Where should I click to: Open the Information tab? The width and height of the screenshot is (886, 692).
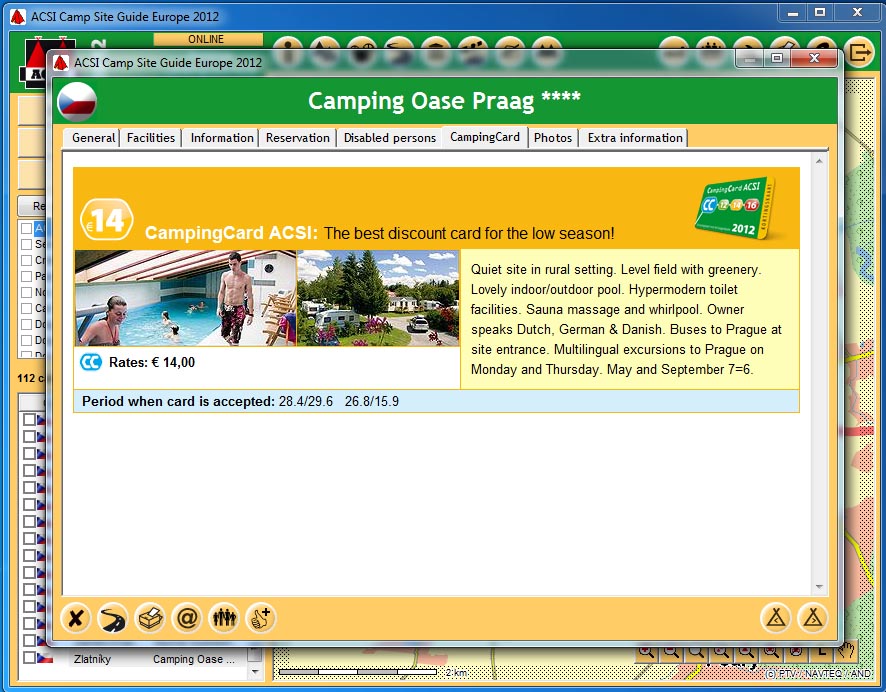(222, 138)
